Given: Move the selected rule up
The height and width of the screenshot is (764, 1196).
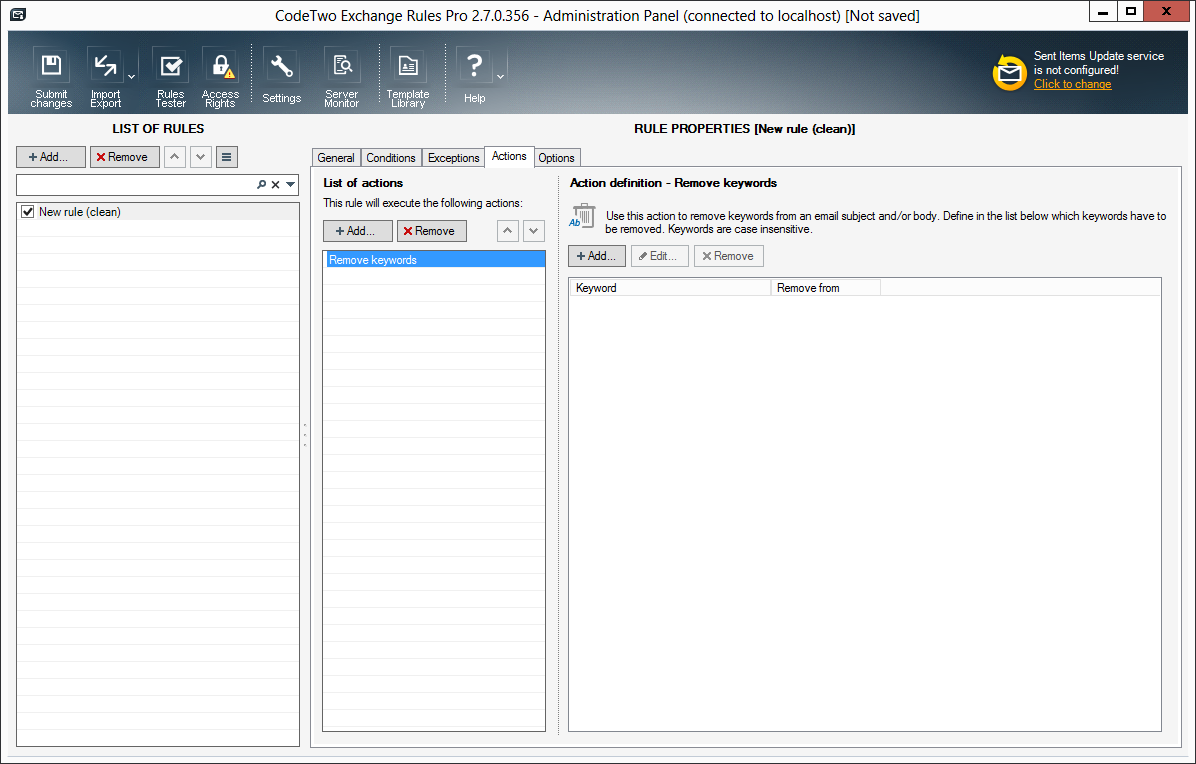Looking at the screenshot, I should (175, 157).
